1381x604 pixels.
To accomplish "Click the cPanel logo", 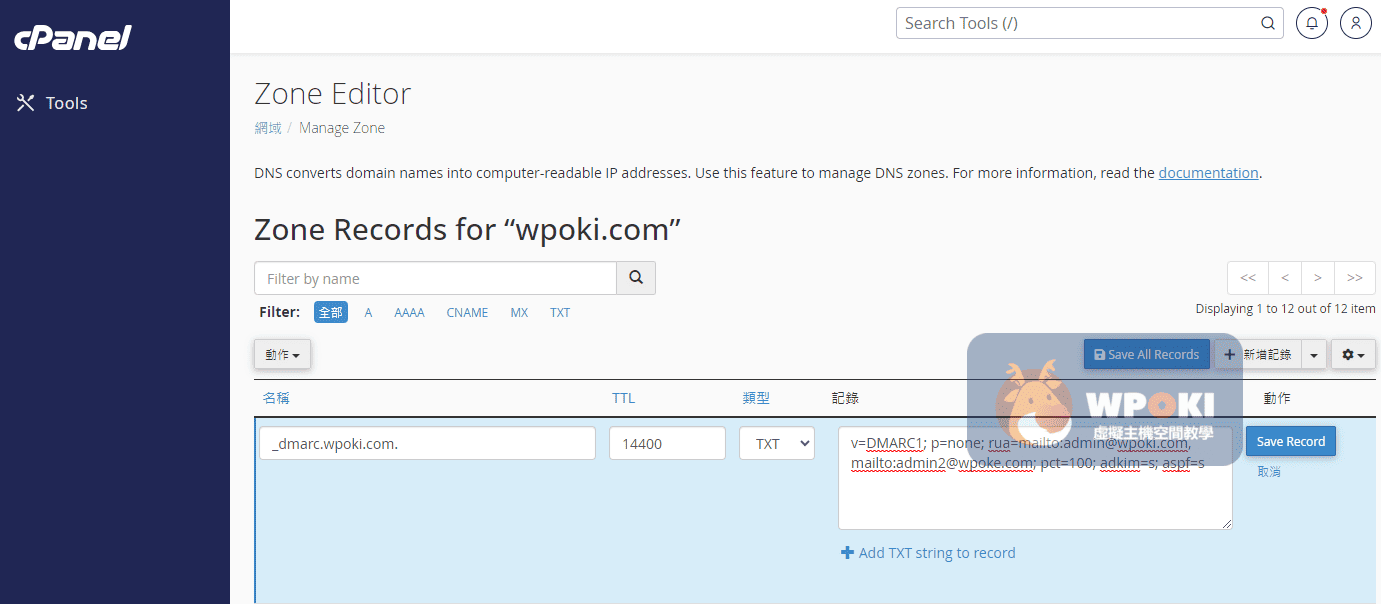I will click(x=73, y=38).
